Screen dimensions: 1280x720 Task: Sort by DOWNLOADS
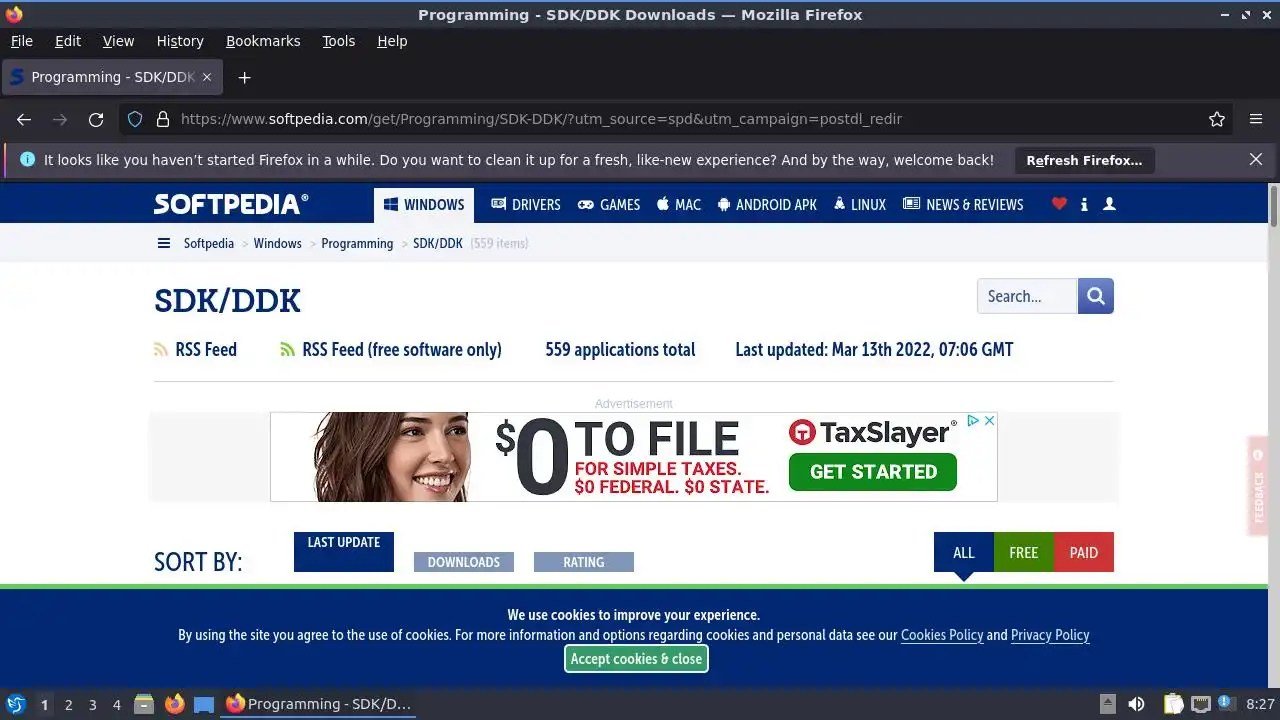click(464, 562)
